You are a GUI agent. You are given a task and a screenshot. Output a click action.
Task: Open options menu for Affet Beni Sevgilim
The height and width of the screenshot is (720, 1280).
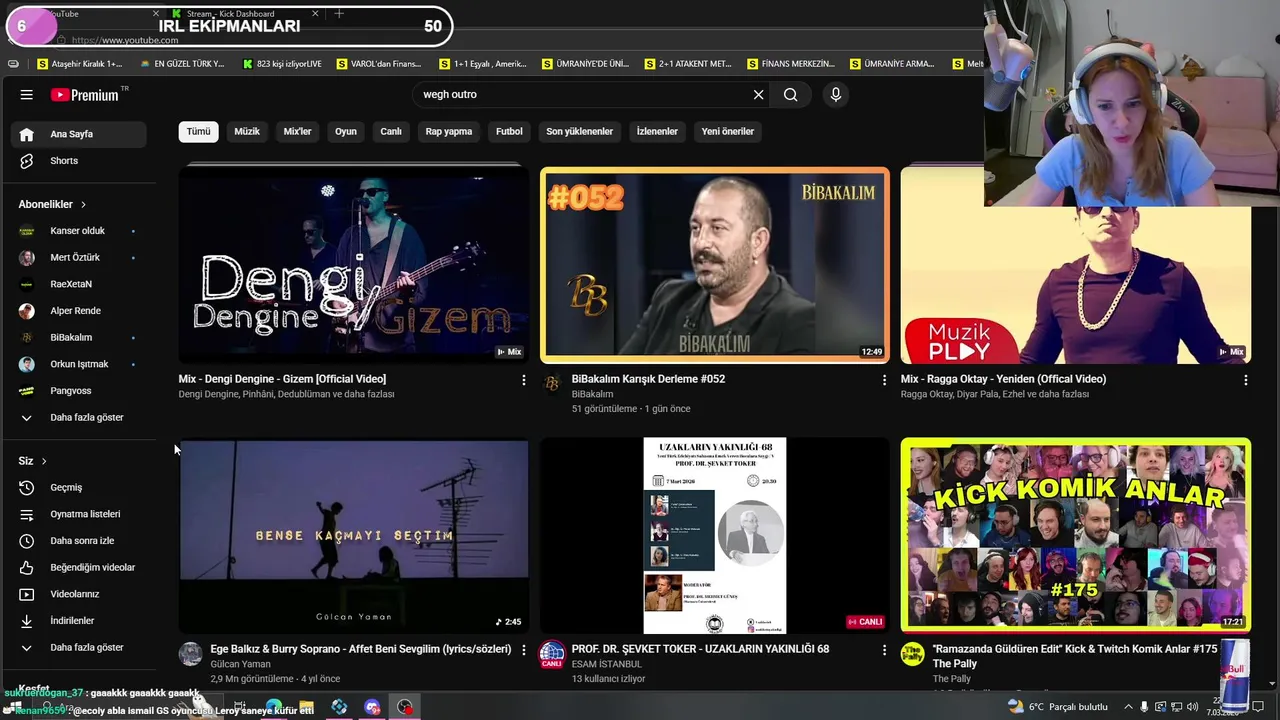(x=523, y=650)
